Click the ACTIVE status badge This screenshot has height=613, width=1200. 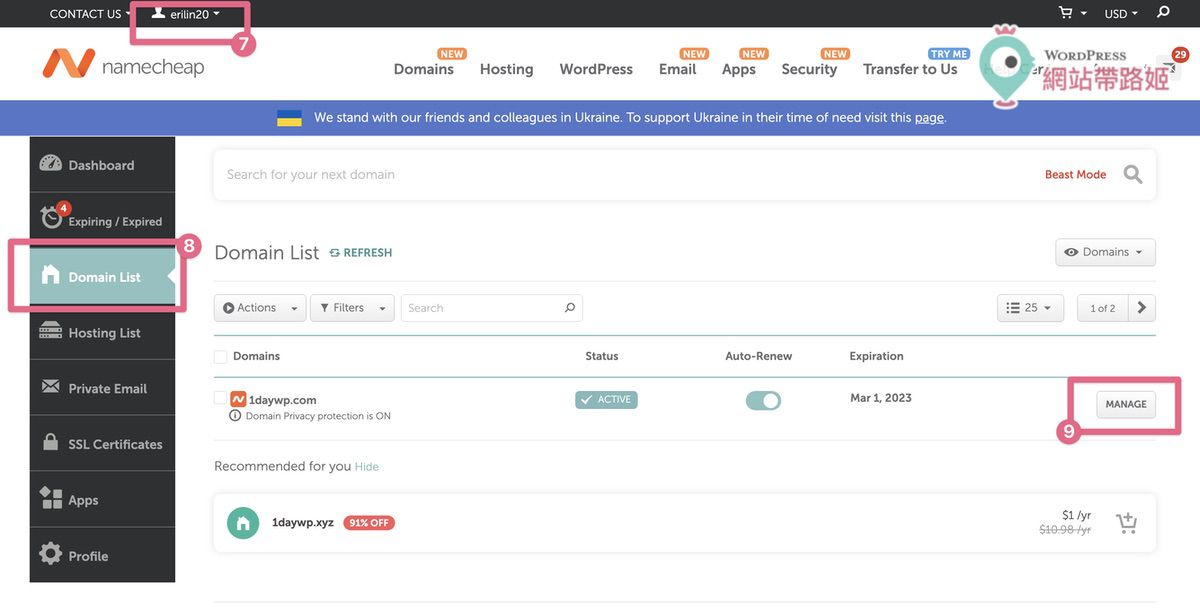click(606, 399)
